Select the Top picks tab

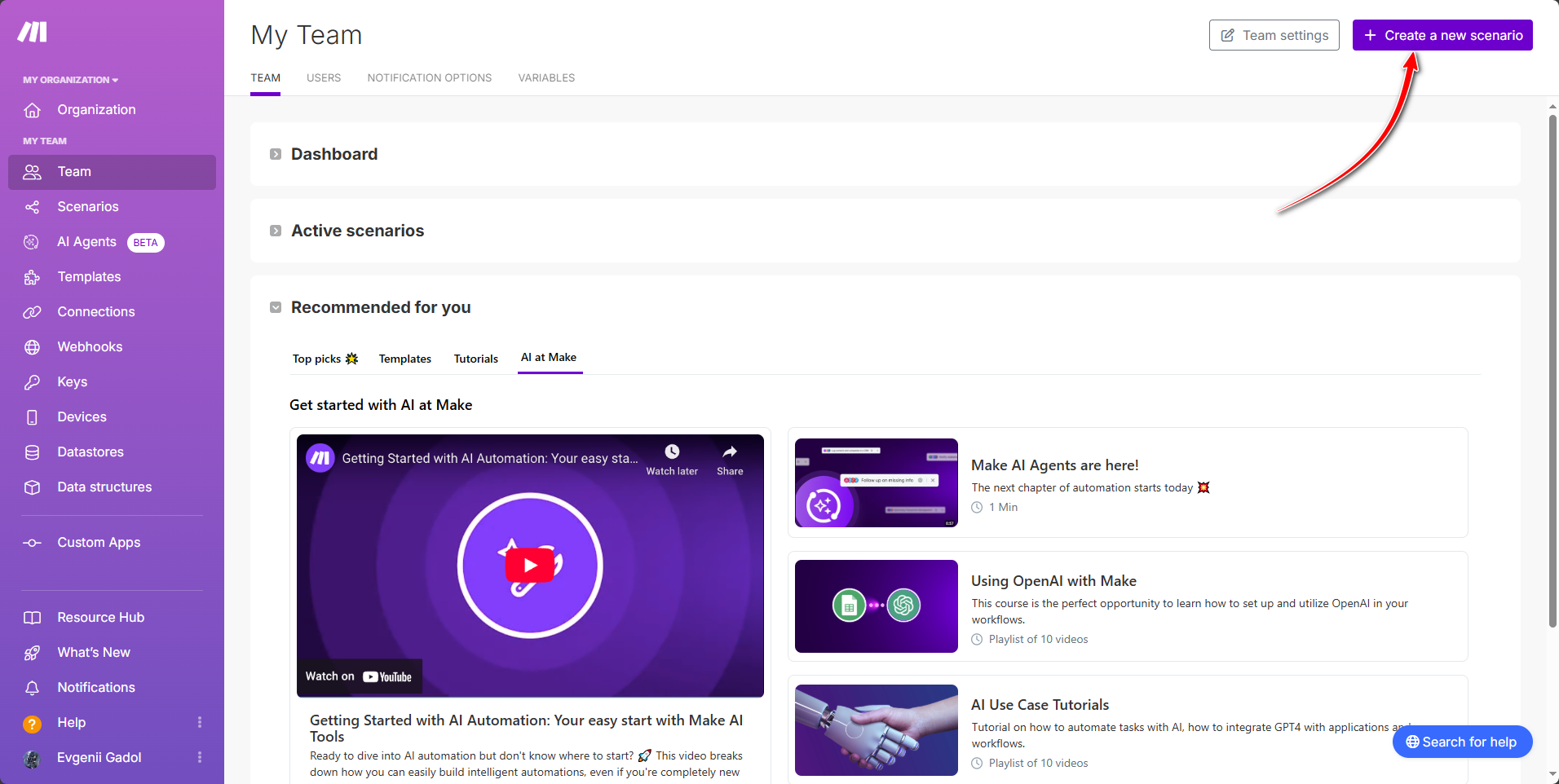coord(325,359)
